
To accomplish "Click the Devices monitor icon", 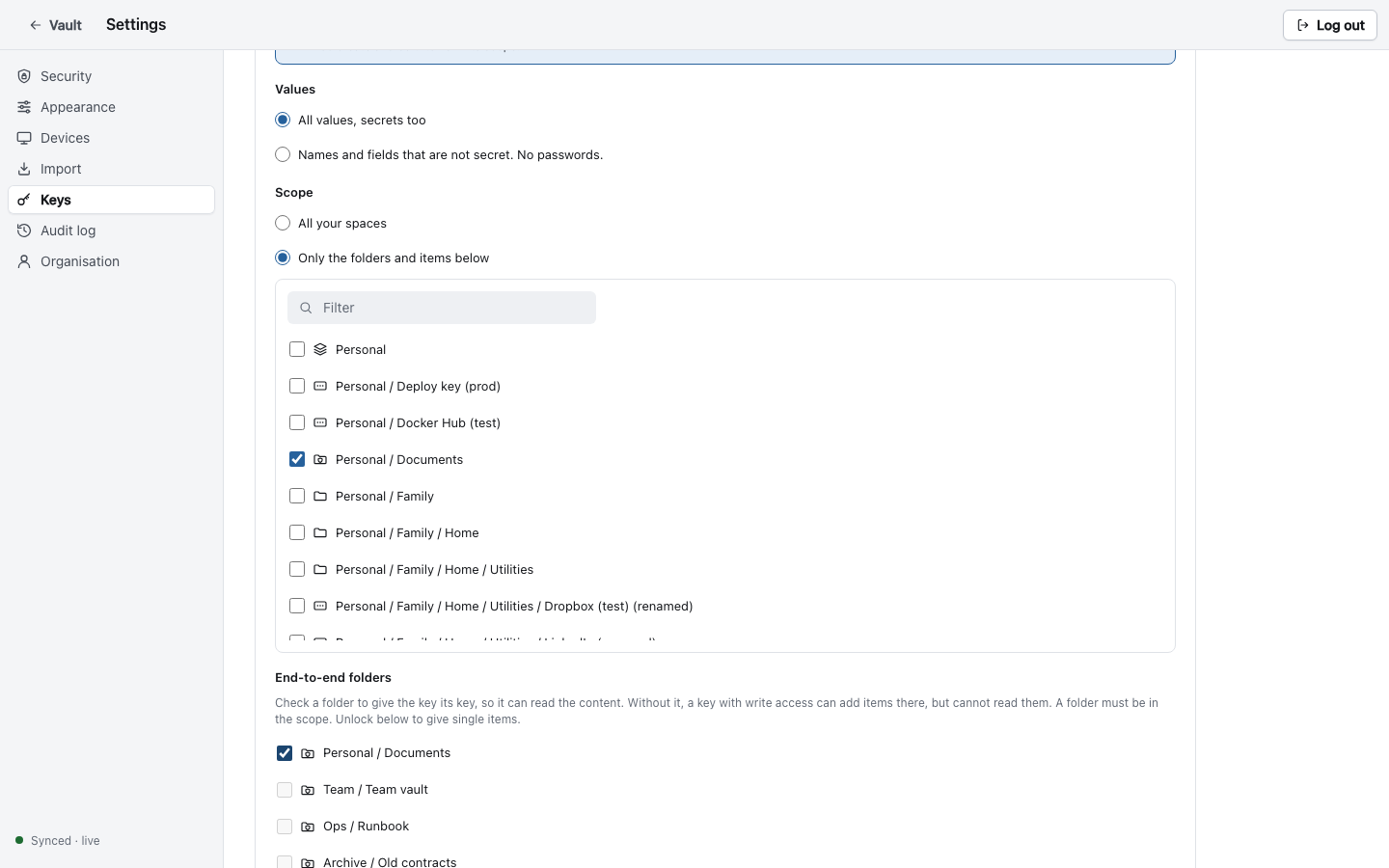I will (x=24, y=138).
